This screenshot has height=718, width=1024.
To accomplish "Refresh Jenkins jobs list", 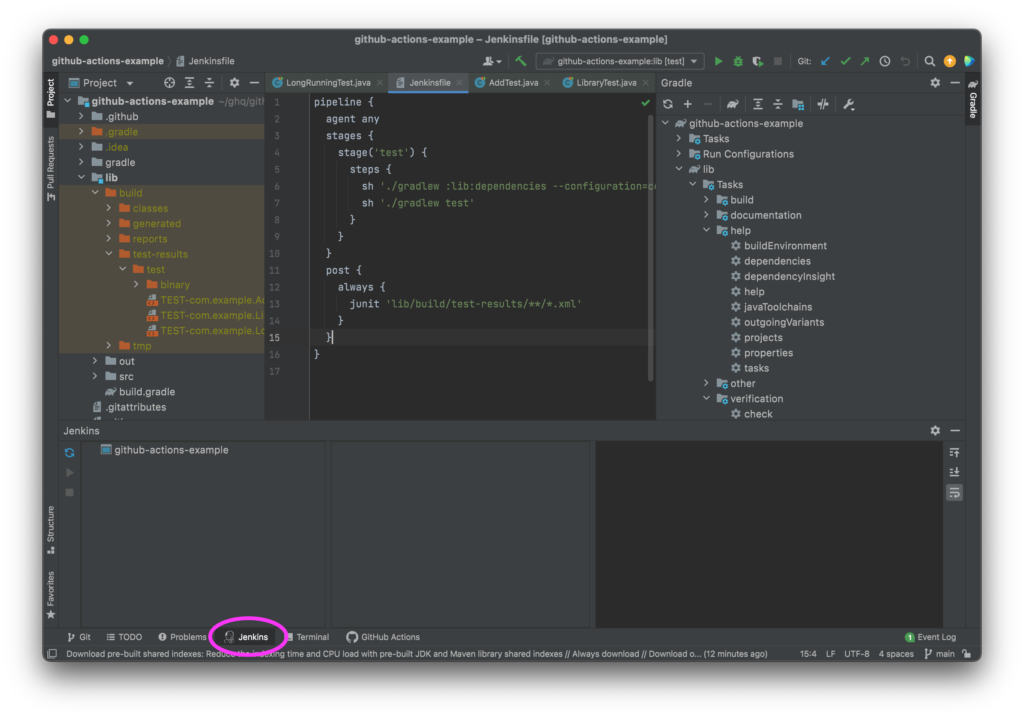I will (70, 452).
